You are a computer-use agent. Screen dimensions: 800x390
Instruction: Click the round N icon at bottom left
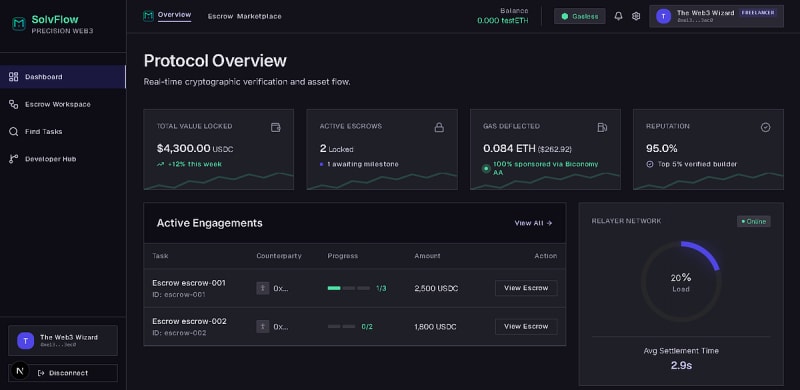point(20,371)
